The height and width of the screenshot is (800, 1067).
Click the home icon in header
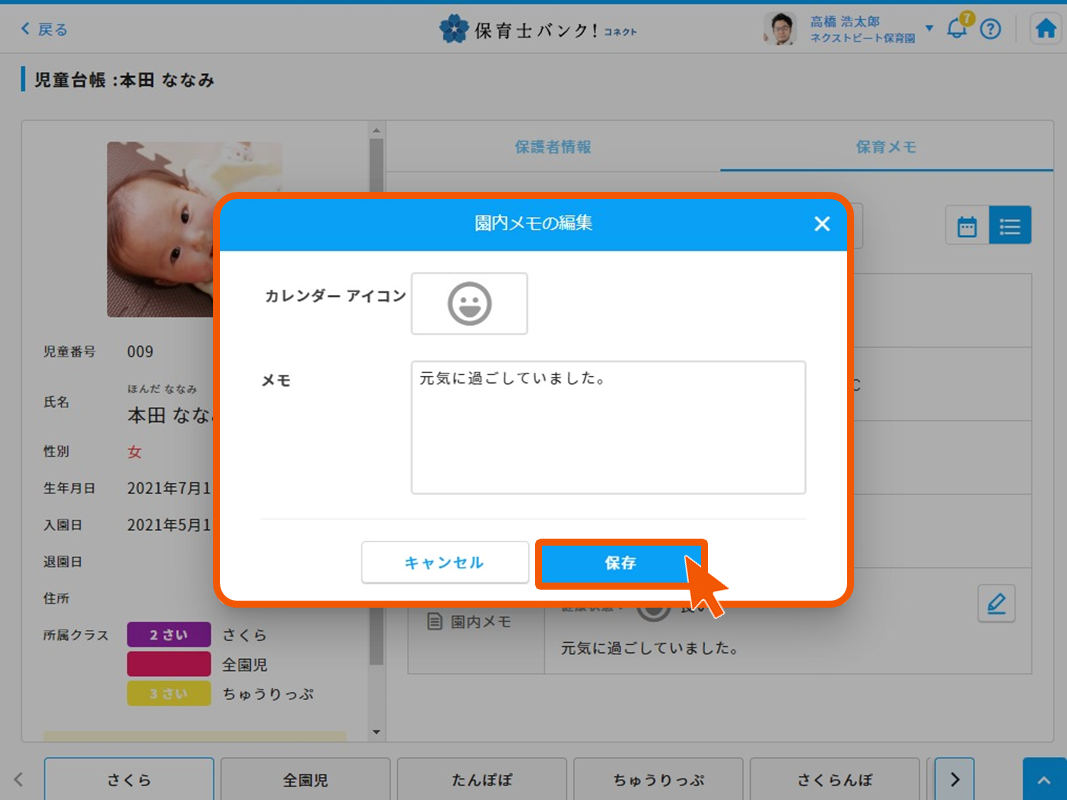point(1046,29)
